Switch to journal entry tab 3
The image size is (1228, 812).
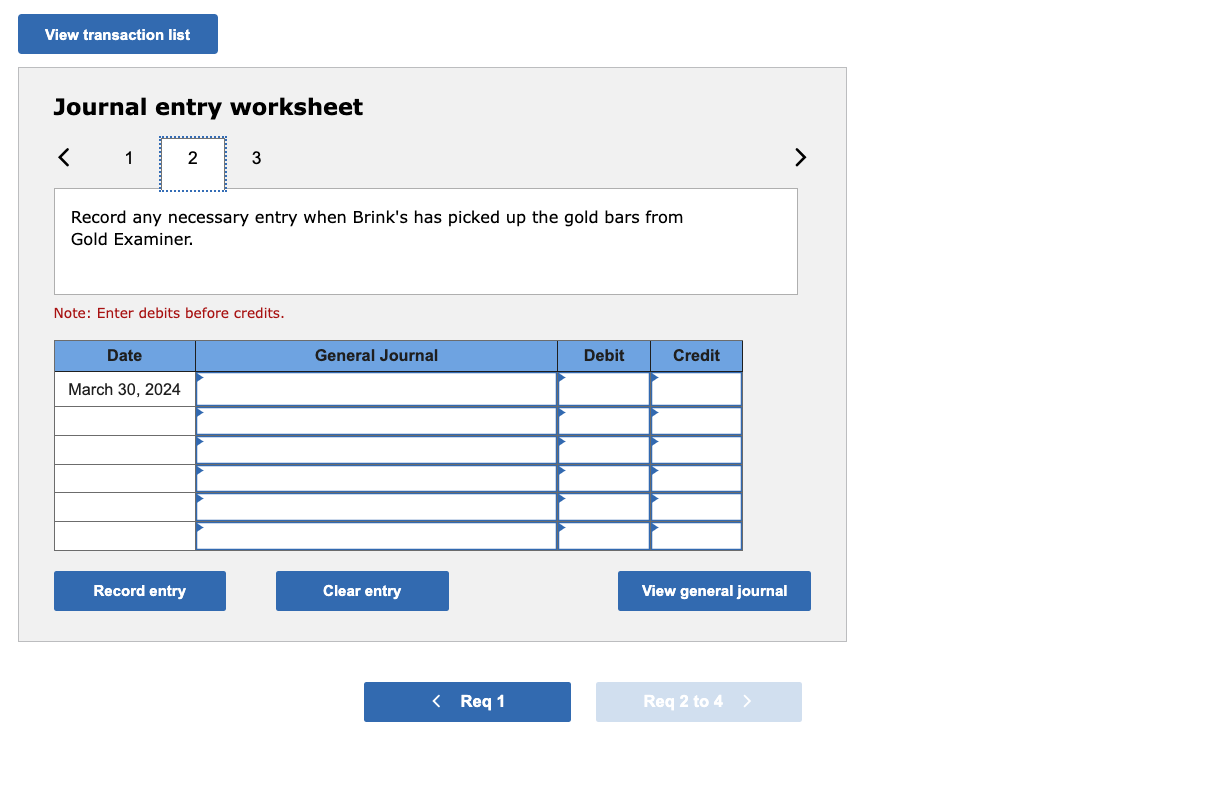(256, 158)
